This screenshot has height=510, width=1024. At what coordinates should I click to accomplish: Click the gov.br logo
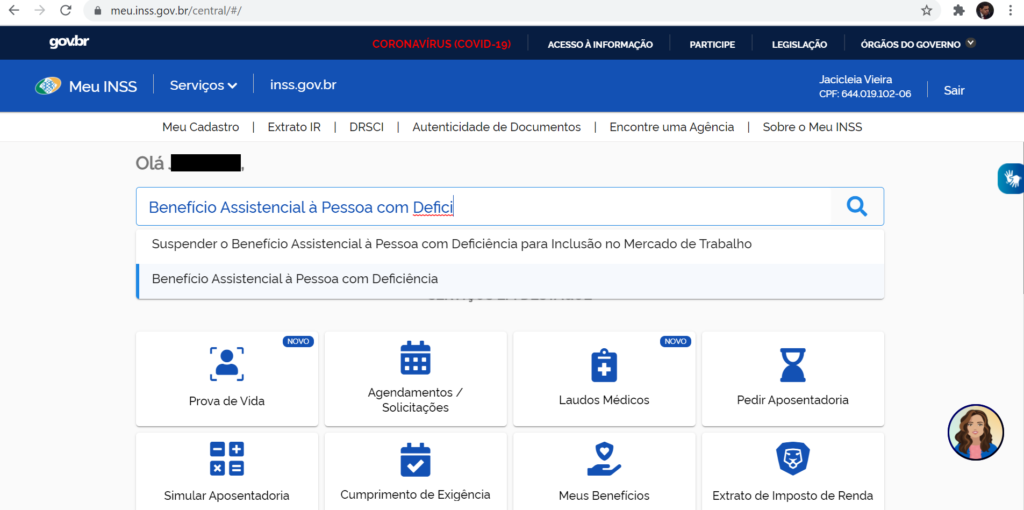click(69, 42)
